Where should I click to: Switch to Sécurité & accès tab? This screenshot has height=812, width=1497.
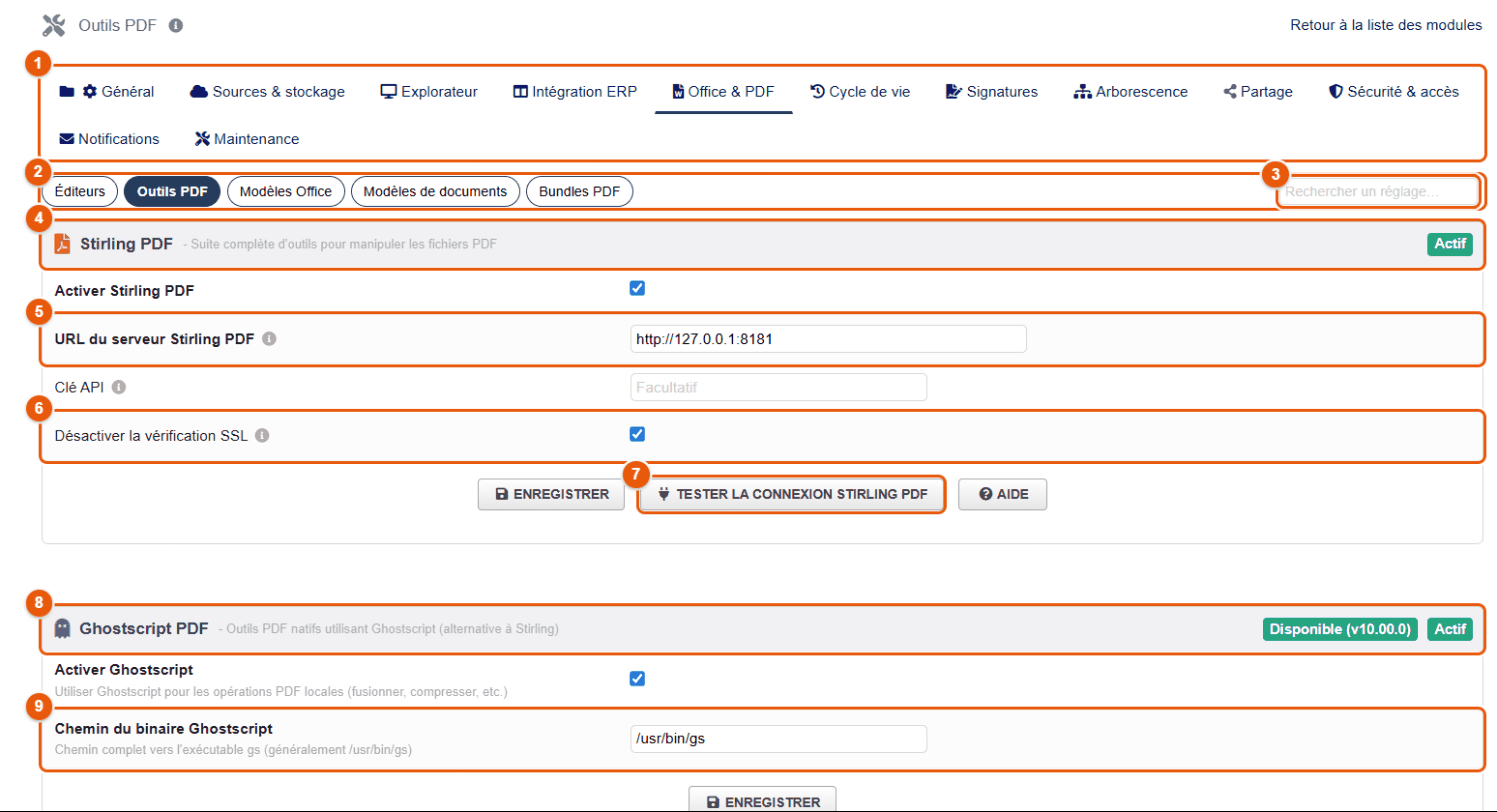coord(1393,92)
